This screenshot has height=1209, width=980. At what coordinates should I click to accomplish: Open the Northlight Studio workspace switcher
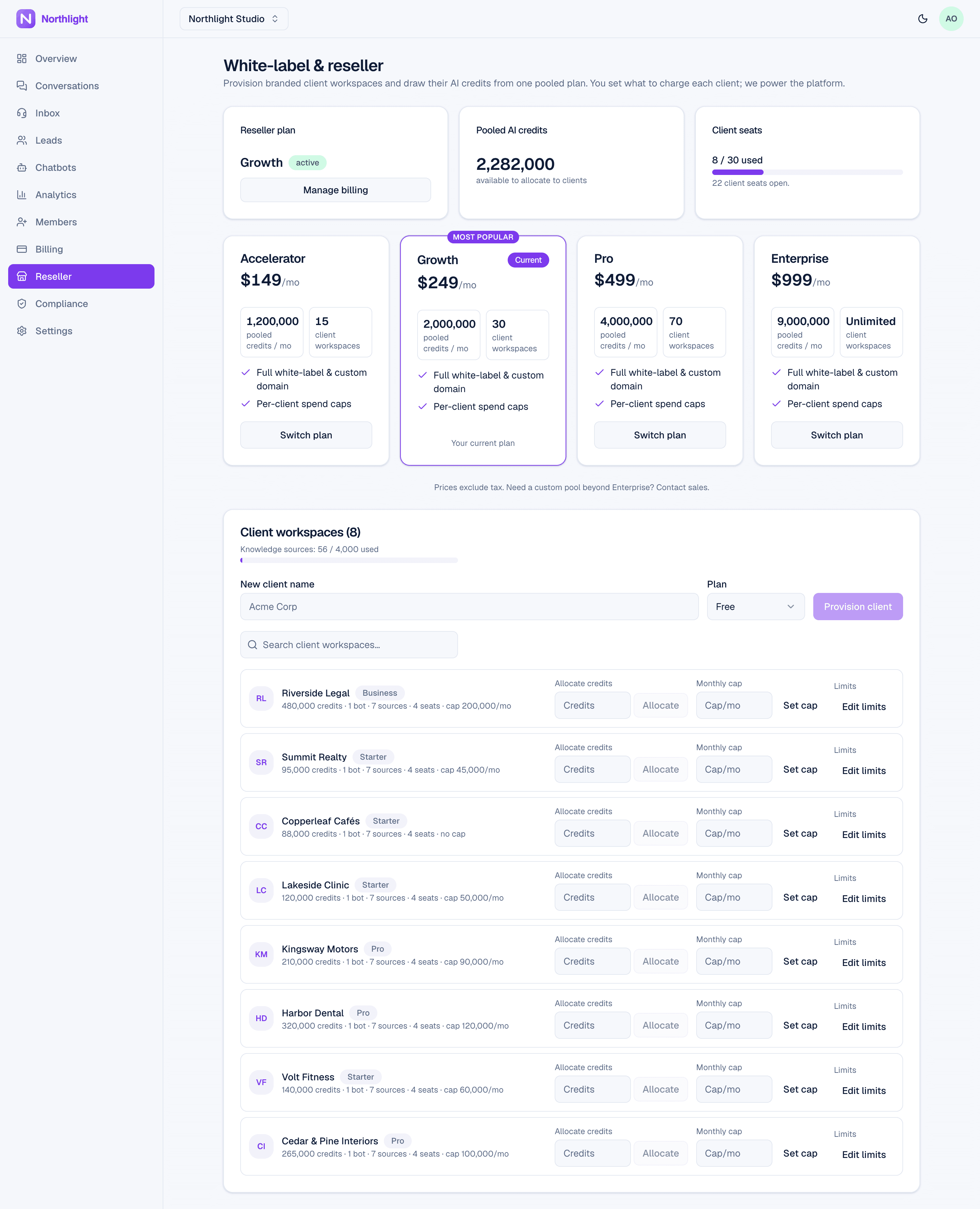[x=234, y=19]
